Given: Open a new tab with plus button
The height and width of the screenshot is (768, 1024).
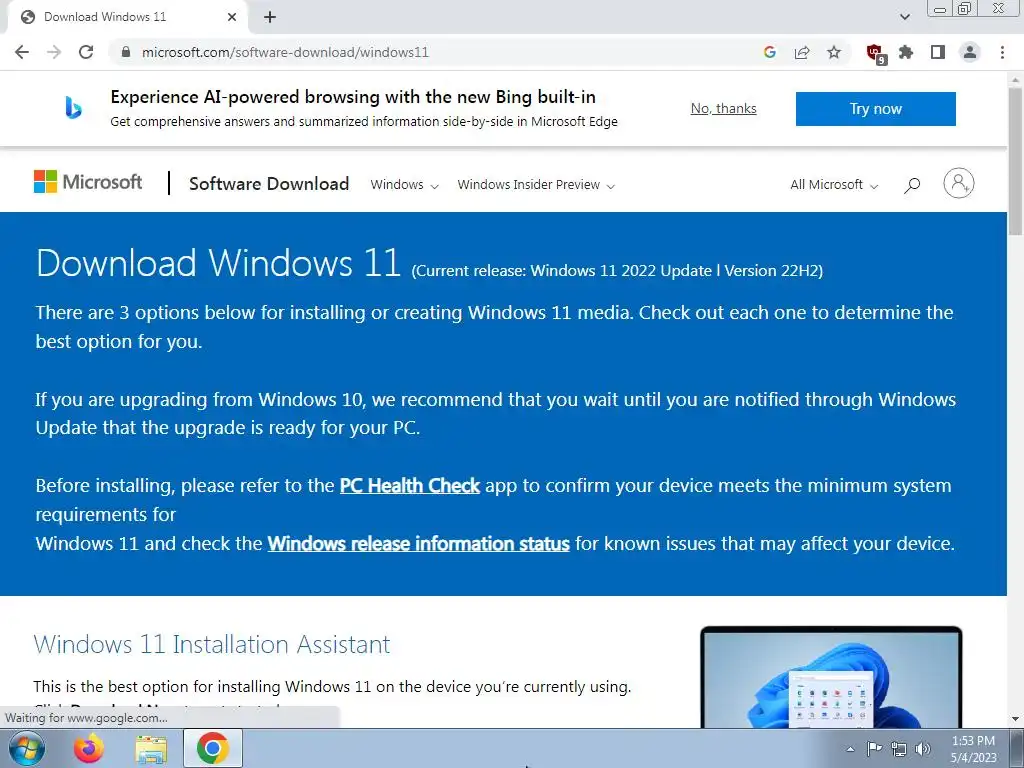Looking at the screenshot, I should tap(270, 18).
